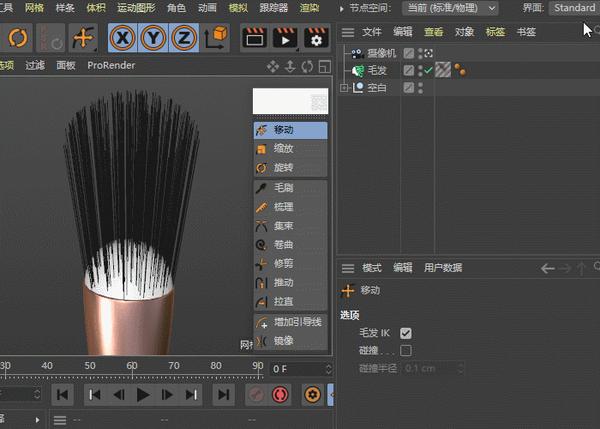Viewport: 600px width, 429px height.
Task: Toggle the Z axis lock button
Action: (x=182, y=39)
